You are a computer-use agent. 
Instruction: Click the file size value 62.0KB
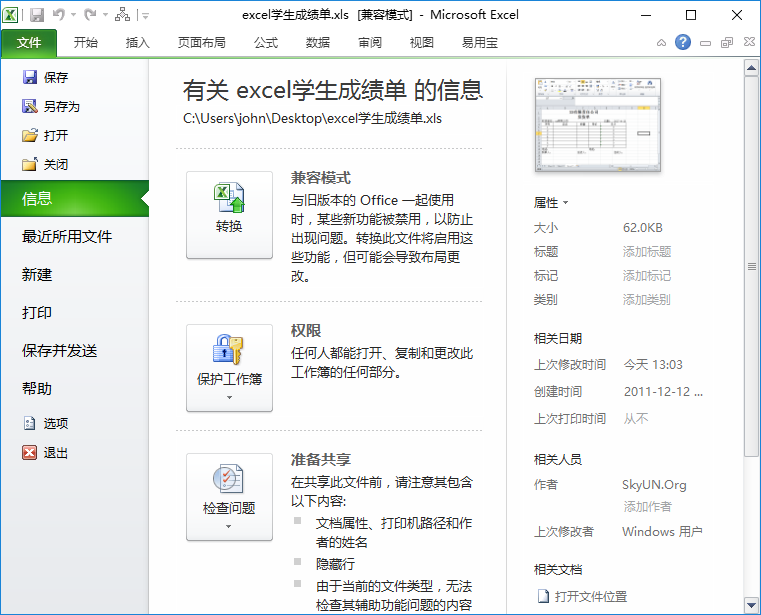pos(643,228)
